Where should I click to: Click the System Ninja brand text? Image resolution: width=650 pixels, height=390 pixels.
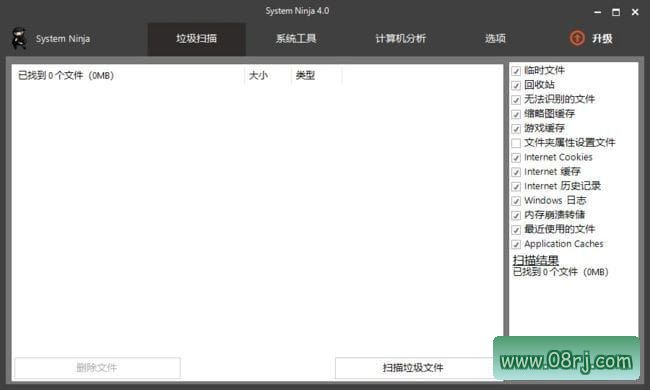tap(63, 39)
